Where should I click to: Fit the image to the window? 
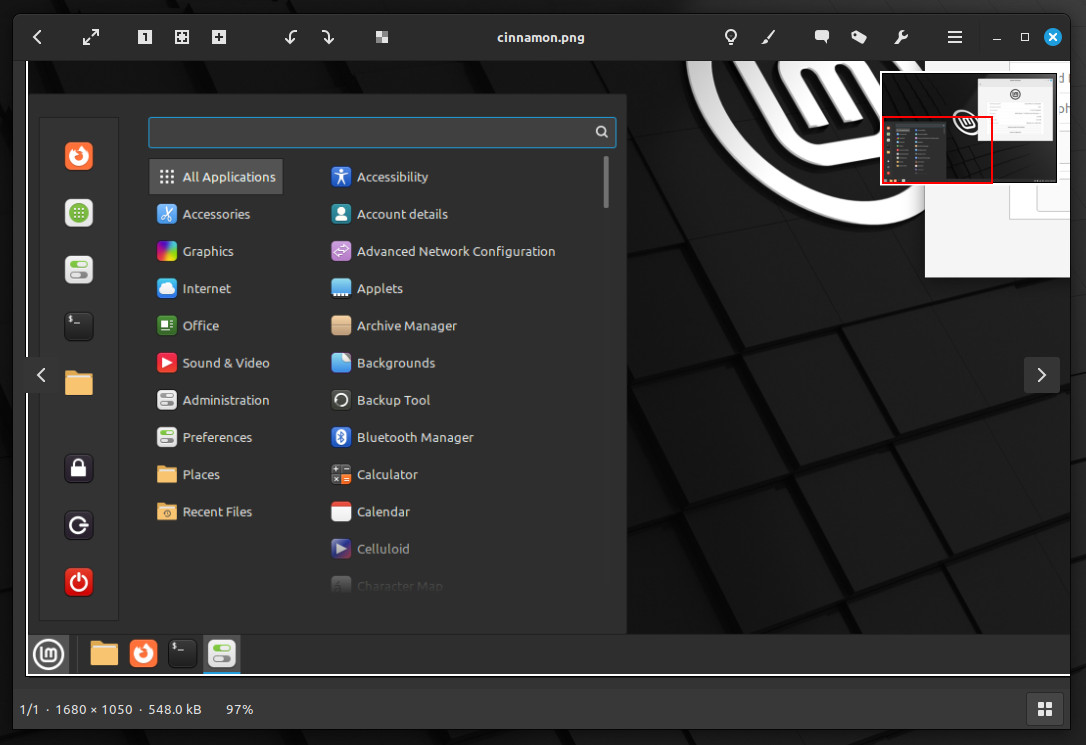181,37
